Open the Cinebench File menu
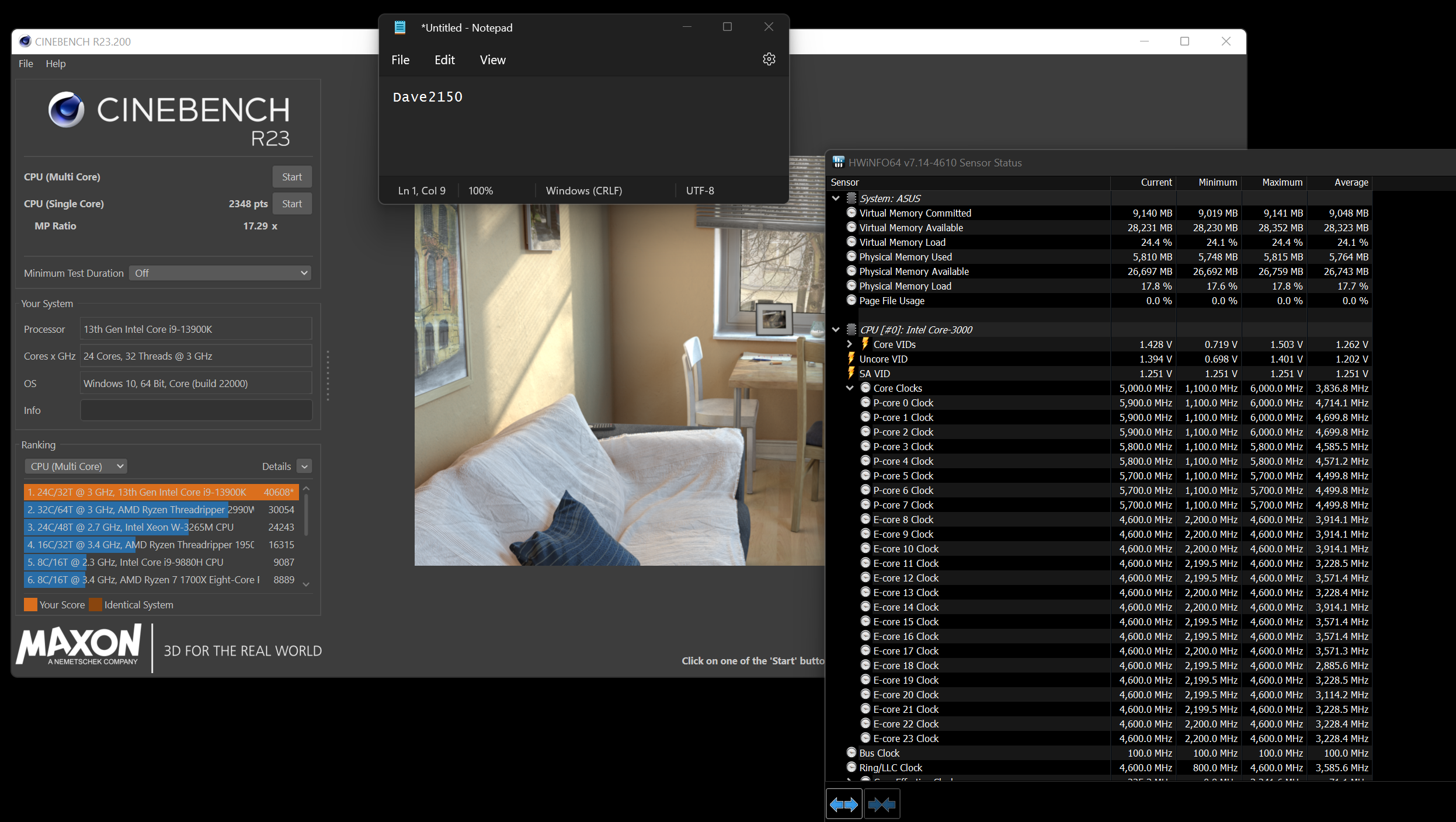 click(26, 64)
